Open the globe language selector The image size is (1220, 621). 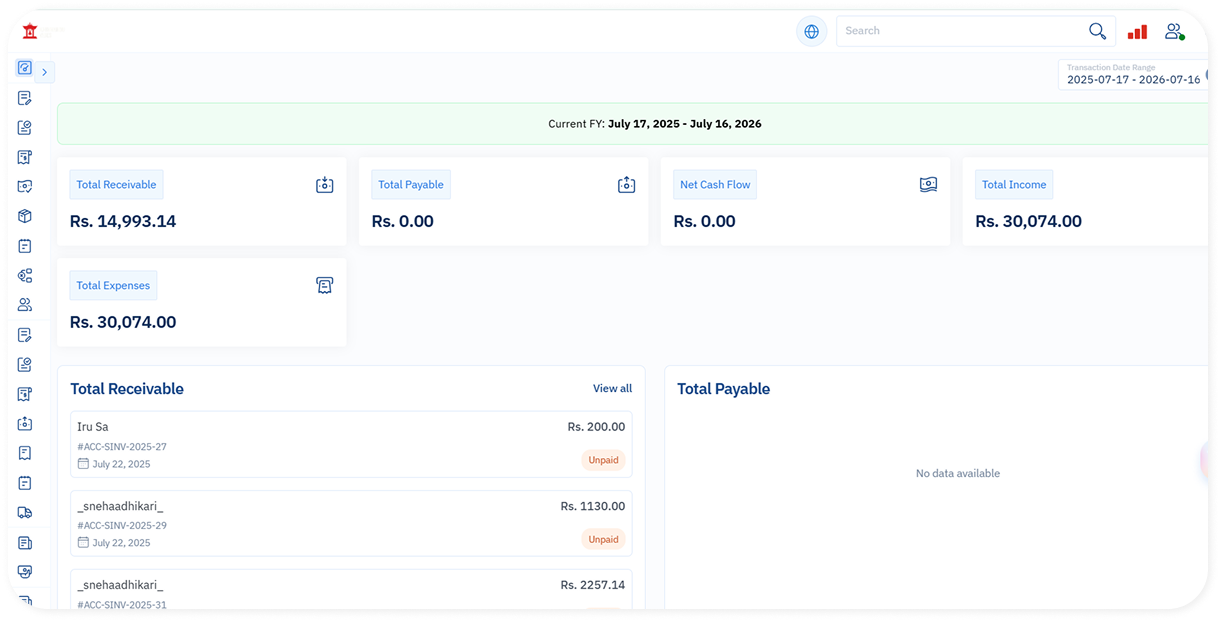811,31
